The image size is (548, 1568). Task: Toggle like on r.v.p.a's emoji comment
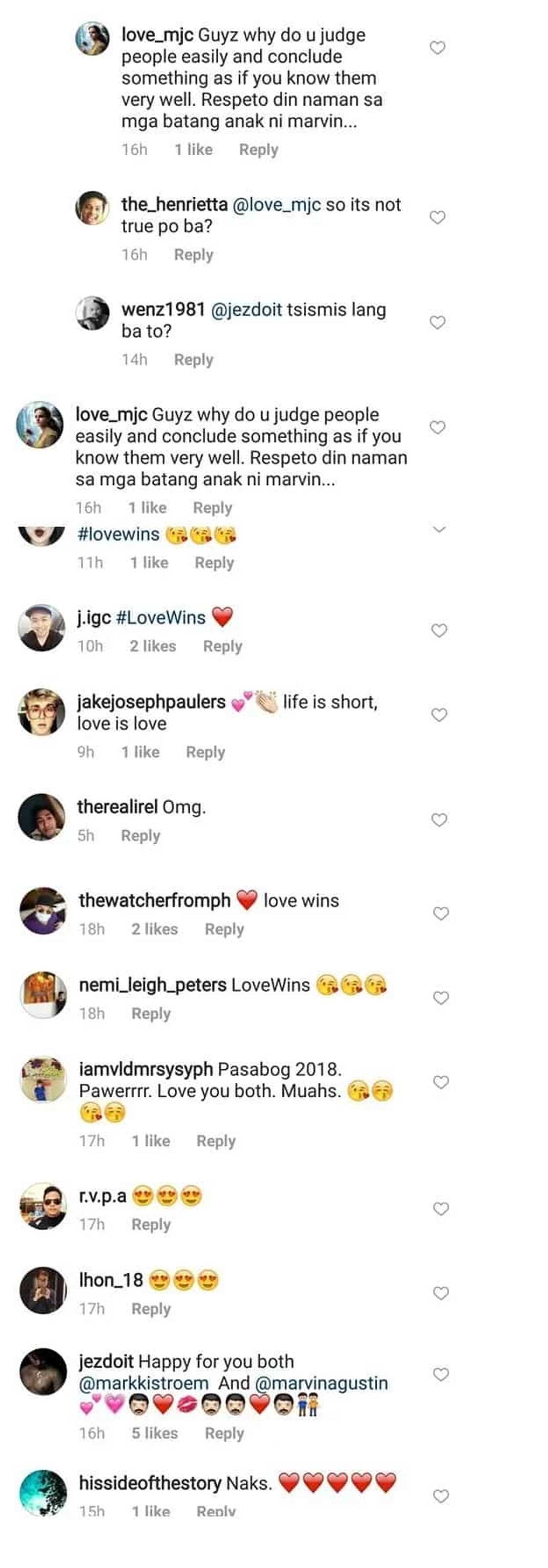440,1208
